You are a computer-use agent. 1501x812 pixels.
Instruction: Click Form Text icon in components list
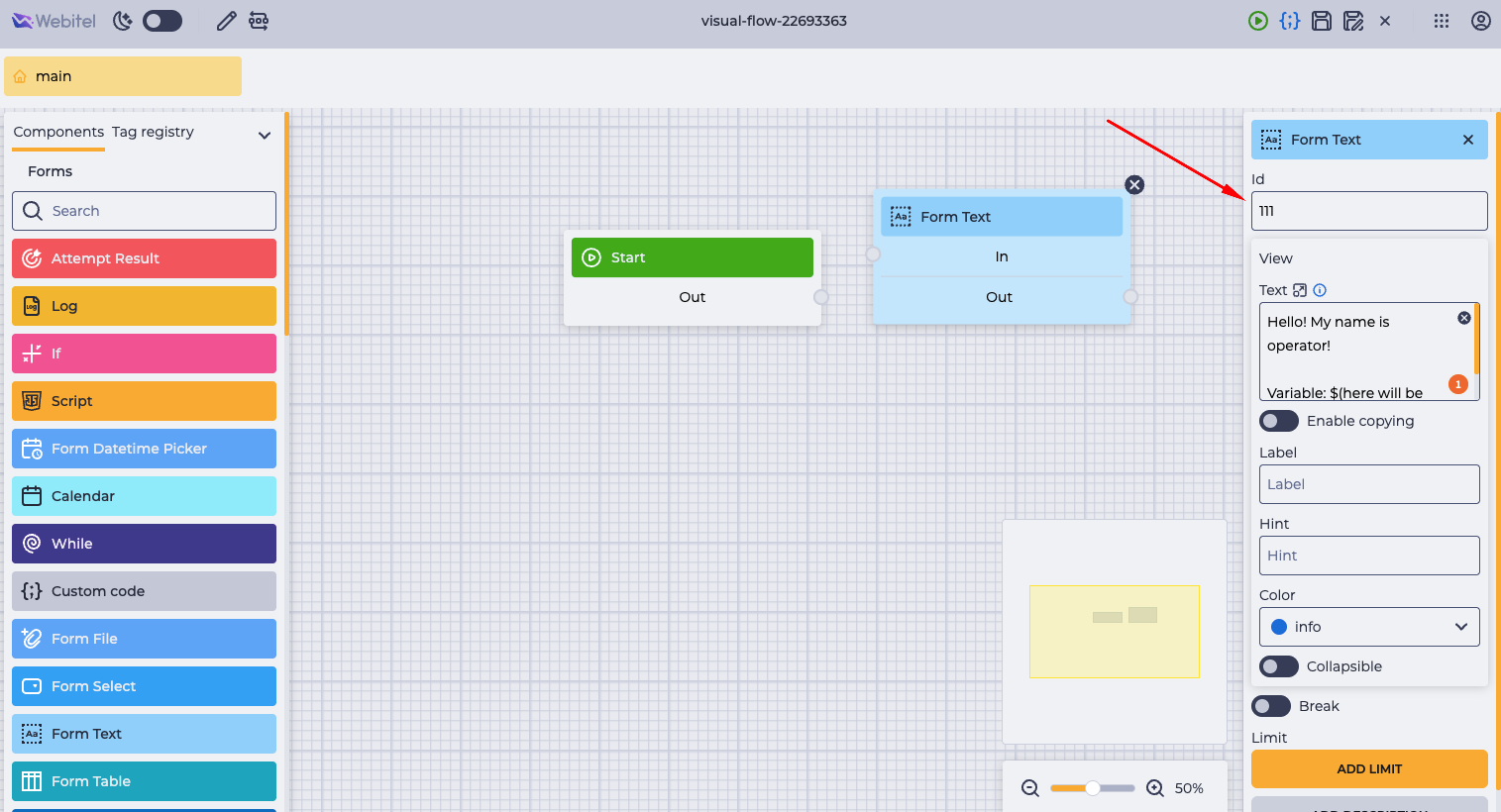[32, 734]
